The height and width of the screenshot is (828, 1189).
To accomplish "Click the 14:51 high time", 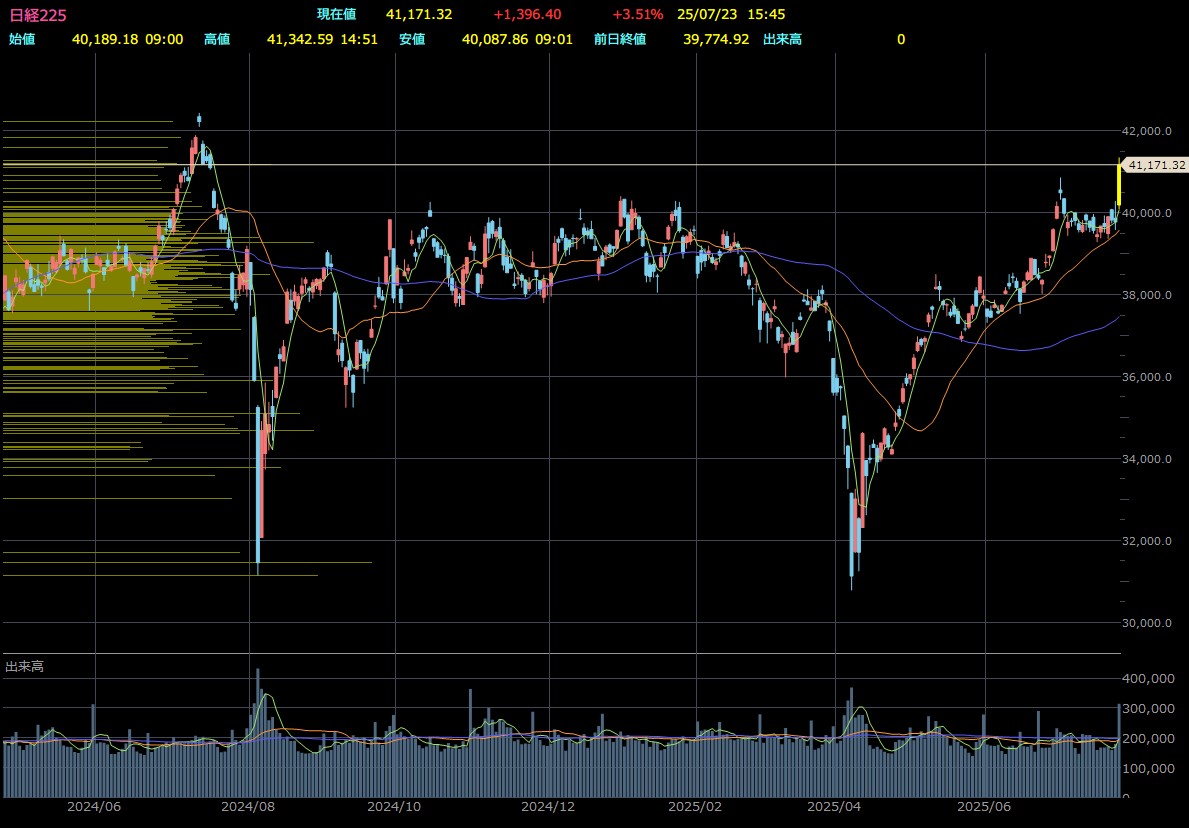I will [359, 39].
